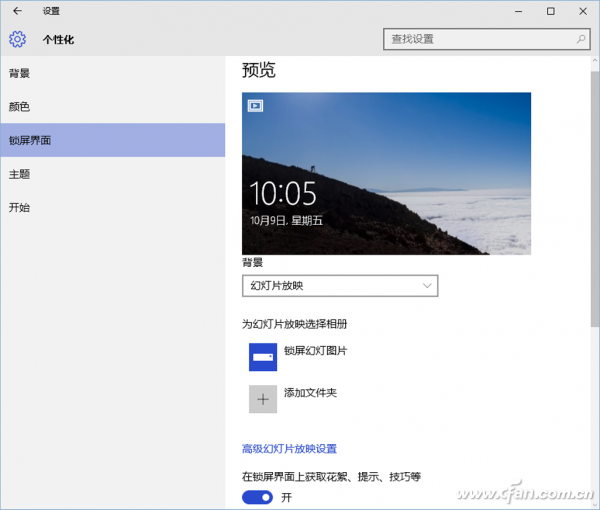
Task: Click the search magnifier icon
Action: click(x=581, y=39)
